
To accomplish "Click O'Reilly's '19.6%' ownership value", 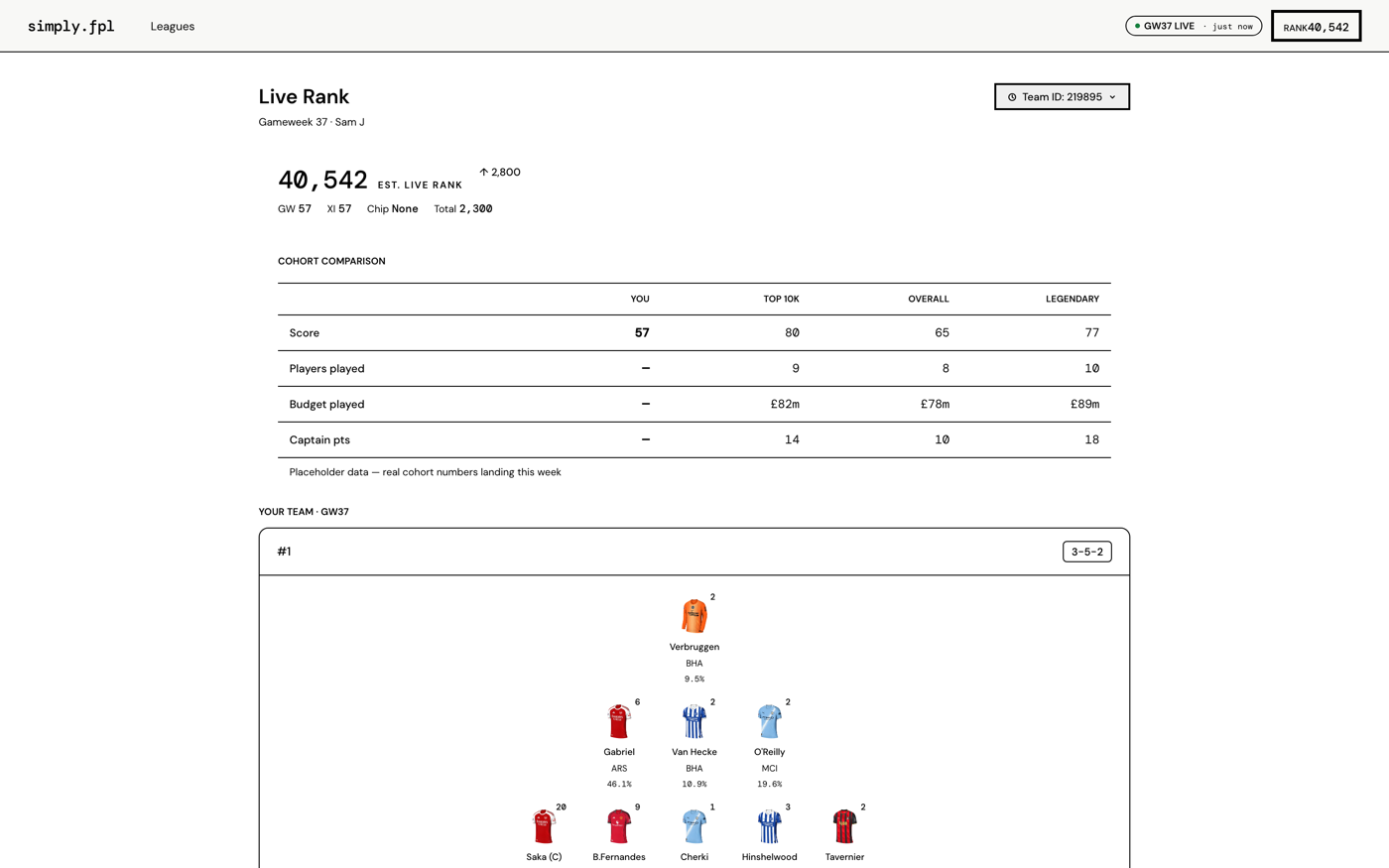I will pos(769,785).
